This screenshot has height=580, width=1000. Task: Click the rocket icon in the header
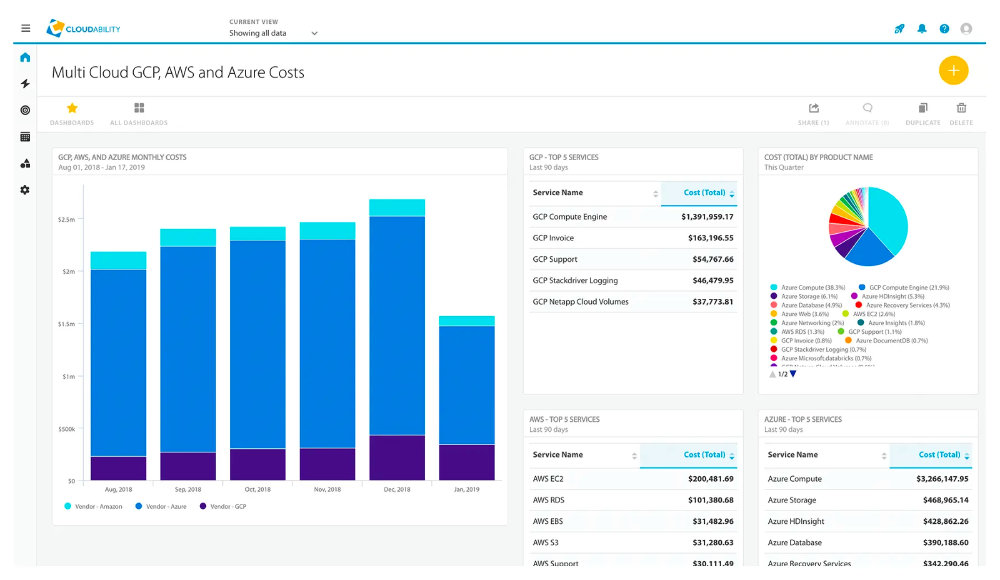[898, 28]
